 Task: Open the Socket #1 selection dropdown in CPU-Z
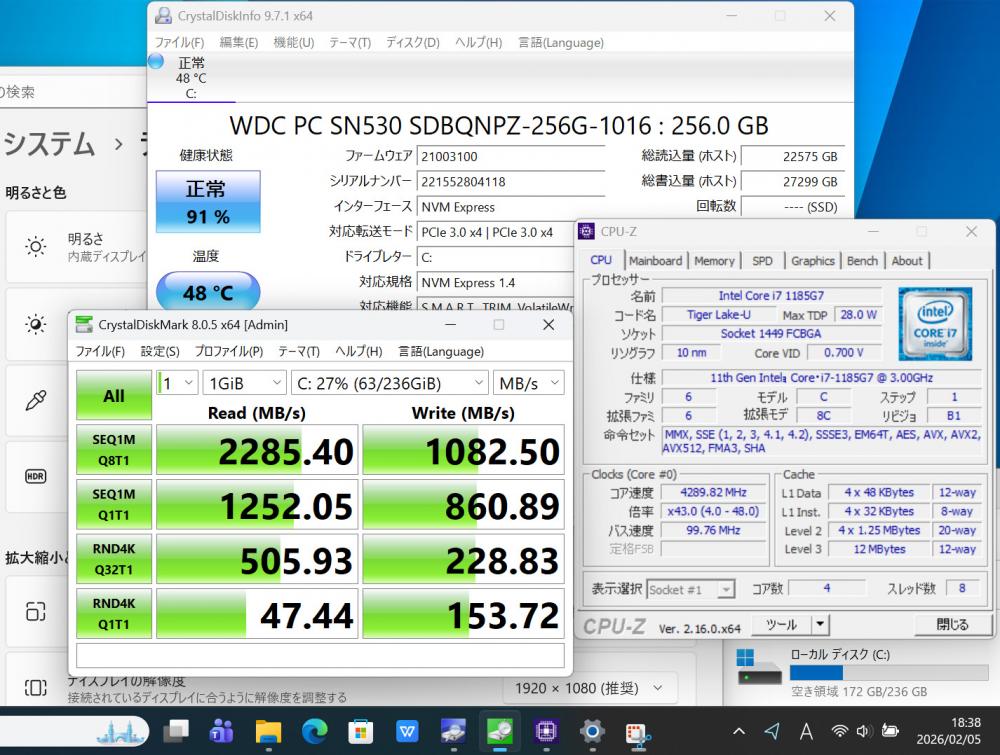[x=691, y=589]
